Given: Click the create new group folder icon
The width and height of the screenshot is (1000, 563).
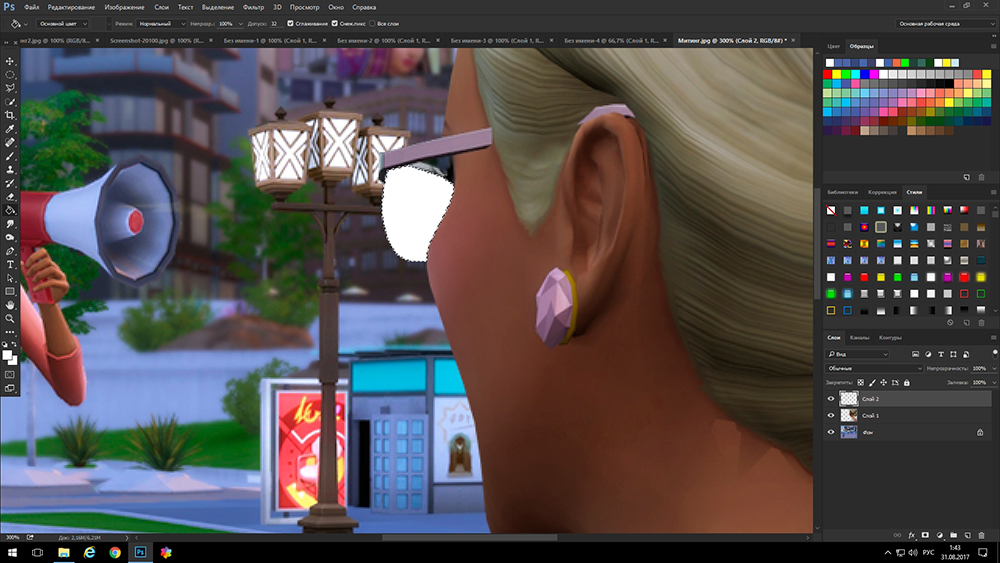Looking at the screenshot, I should tap(954, 535).
